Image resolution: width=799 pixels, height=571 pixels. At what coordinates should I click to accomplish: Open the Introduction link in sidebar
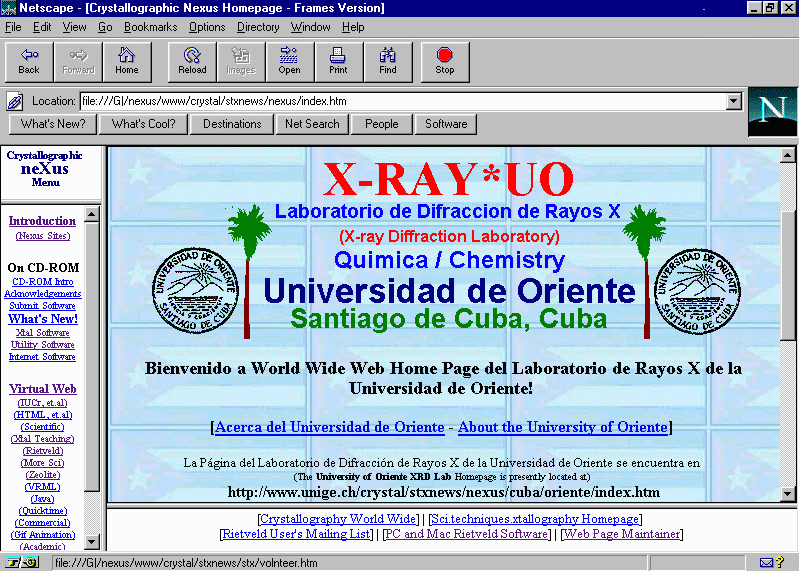click(x=42, y=221)
